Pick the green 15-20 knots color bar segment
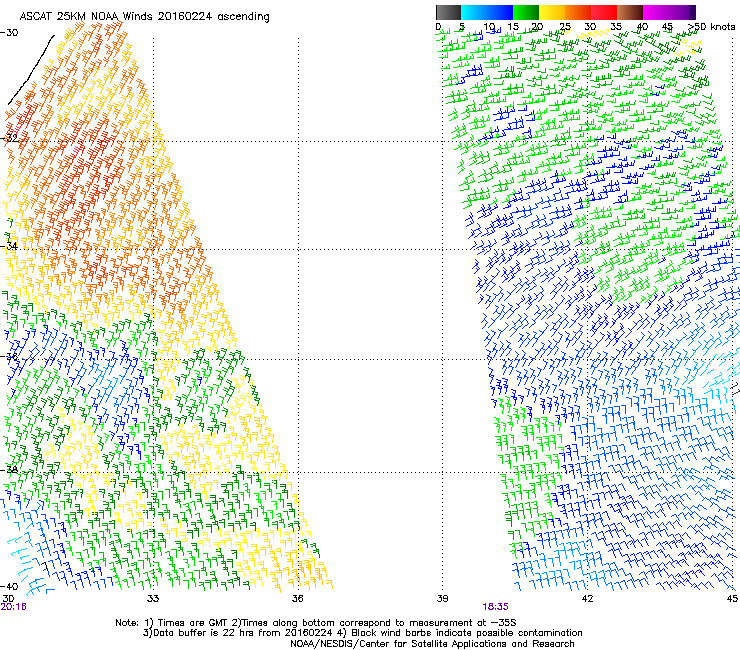Viewport: 740px width, 650px height. coord(526,12)
